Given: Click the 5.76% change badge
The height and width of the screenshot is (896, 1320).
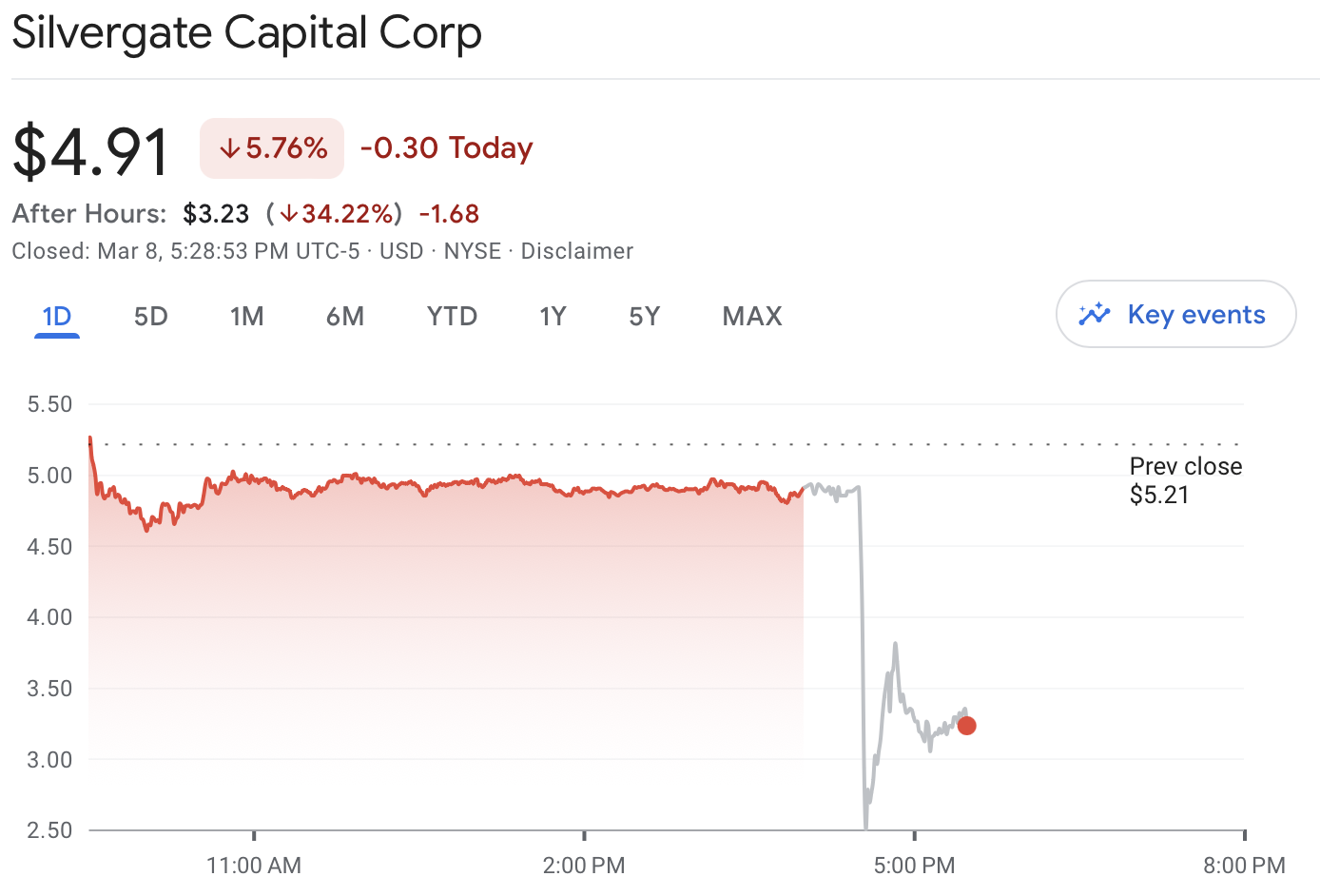Looking at the screenshot, I should (x=271, y=148).
